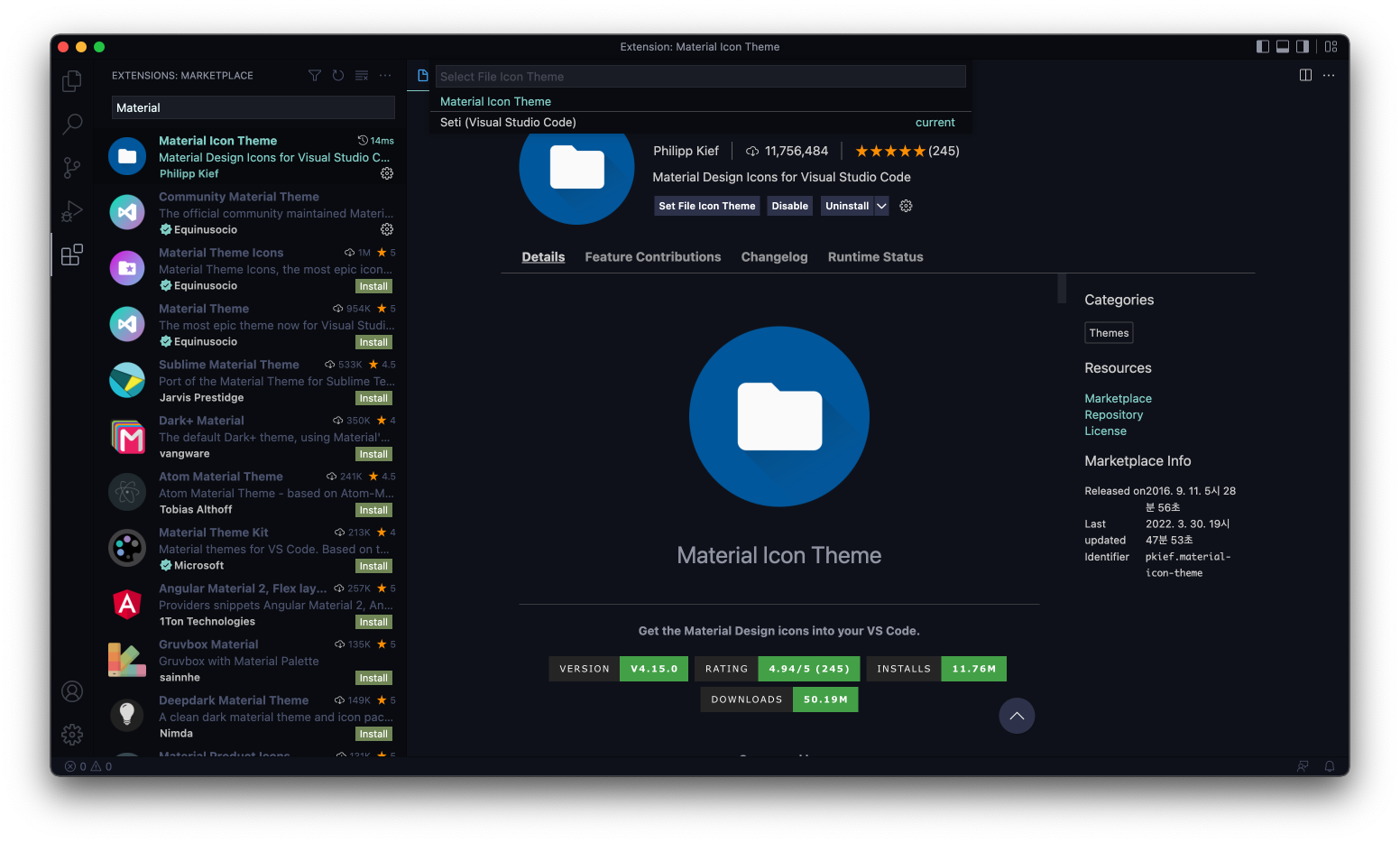
Task: Install Material Theme Kit extension
Action: 373,566
